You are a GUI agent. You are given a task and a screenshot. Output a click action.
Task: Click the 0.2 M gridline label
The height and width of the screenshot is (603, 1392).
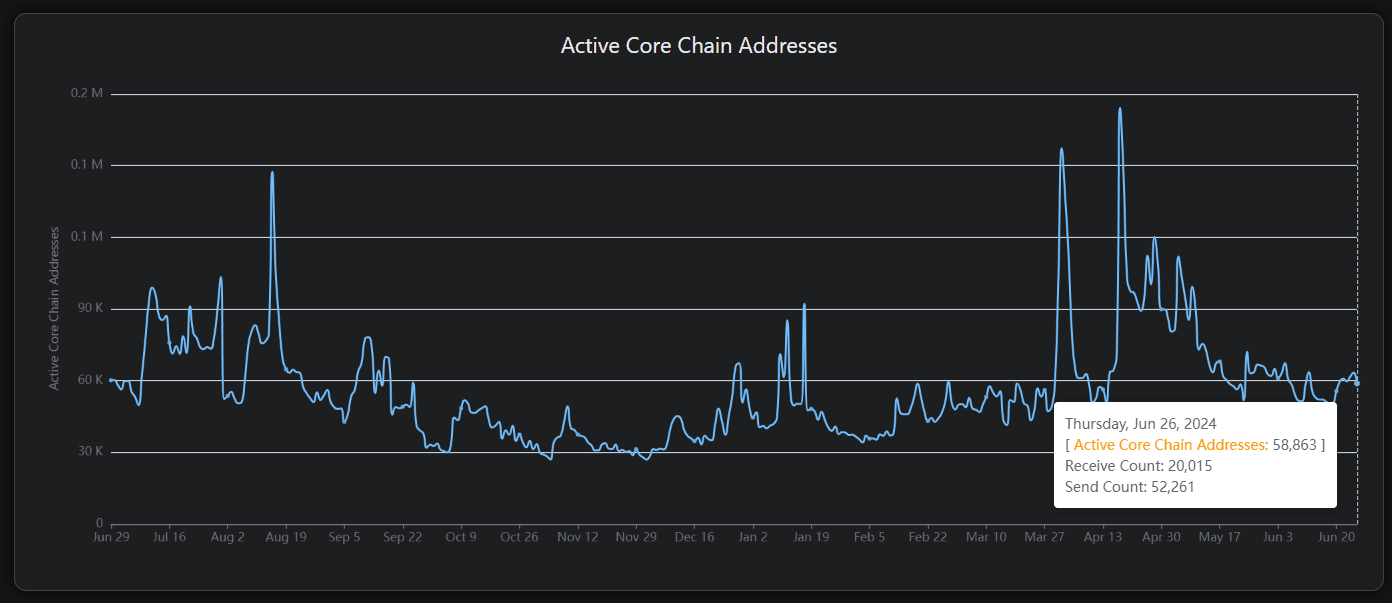pos(87,93)
